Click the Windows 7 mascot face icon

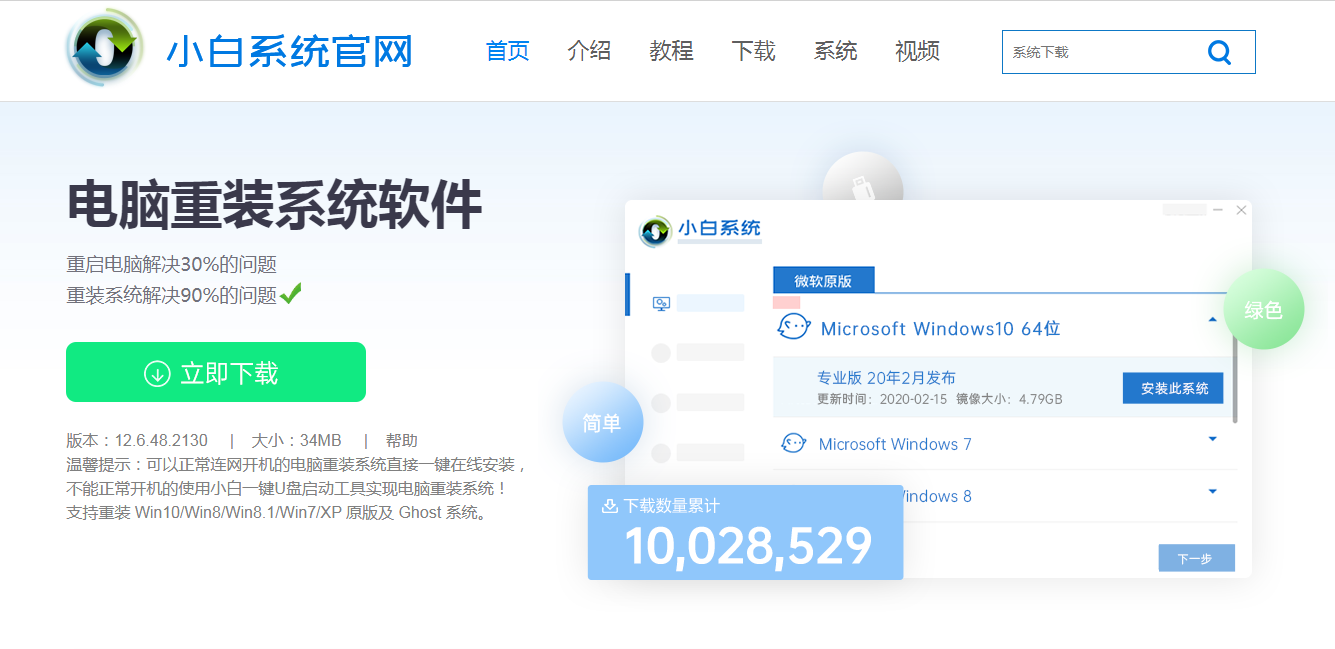tap(793, 443)
